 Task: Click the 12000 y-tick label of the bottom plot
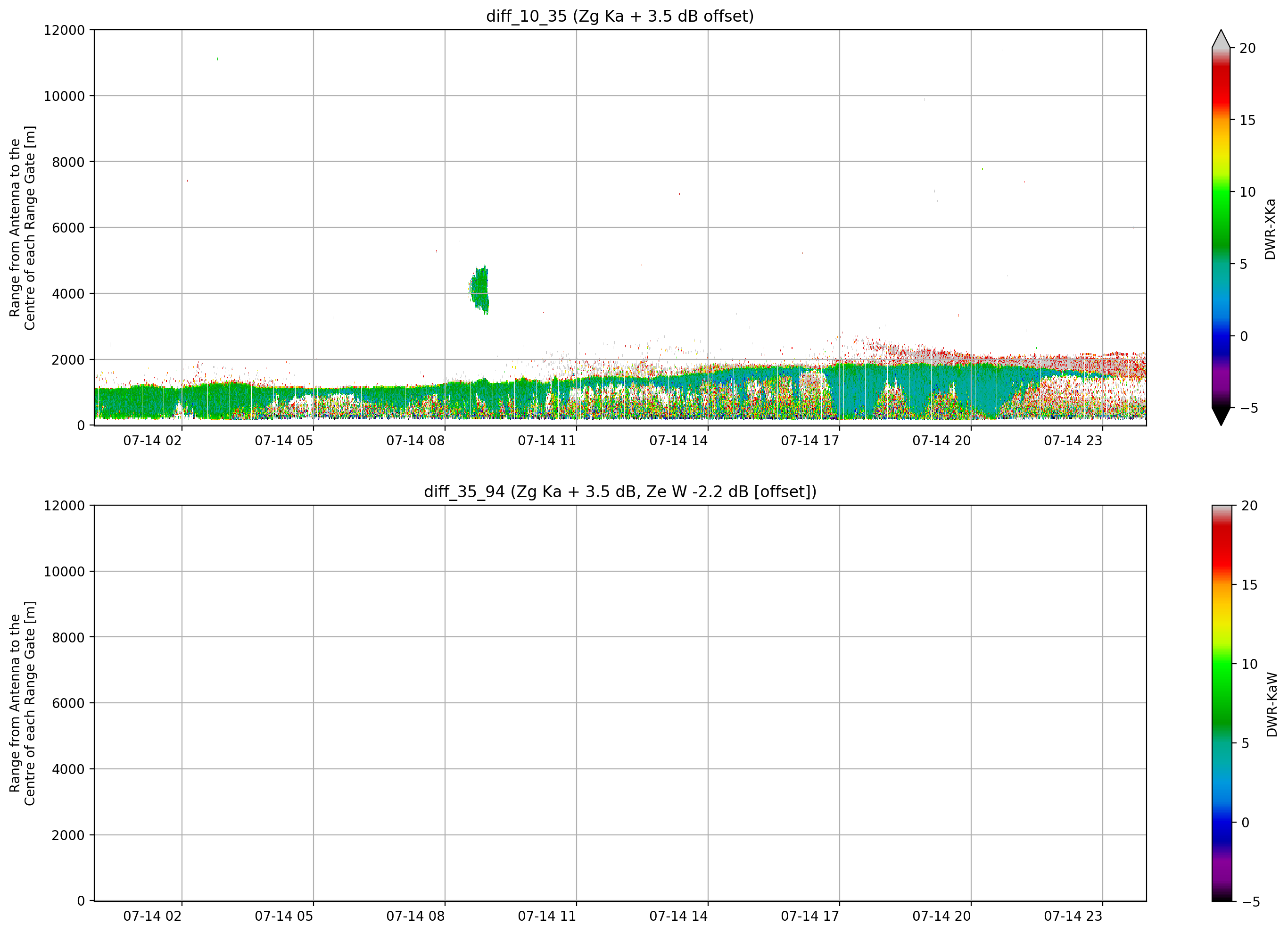[64, 506]
